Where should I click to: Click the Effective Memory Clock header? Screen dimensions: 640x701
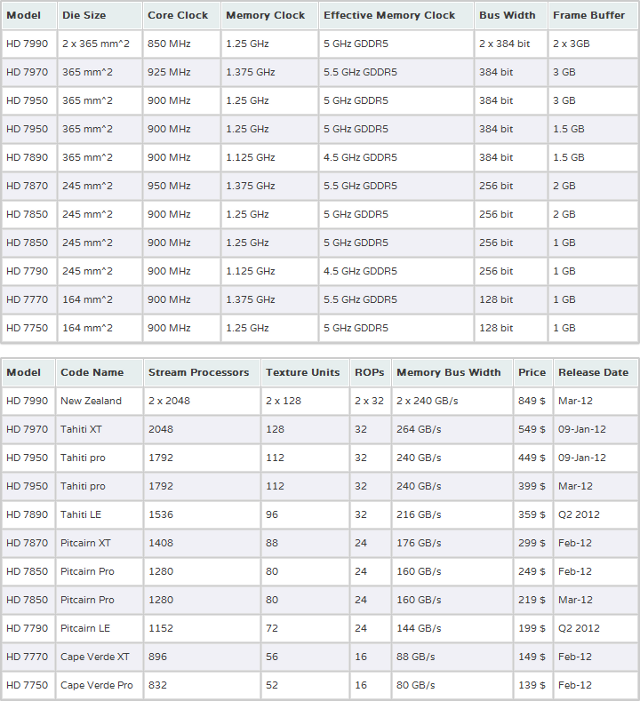(x=396, y=15)
